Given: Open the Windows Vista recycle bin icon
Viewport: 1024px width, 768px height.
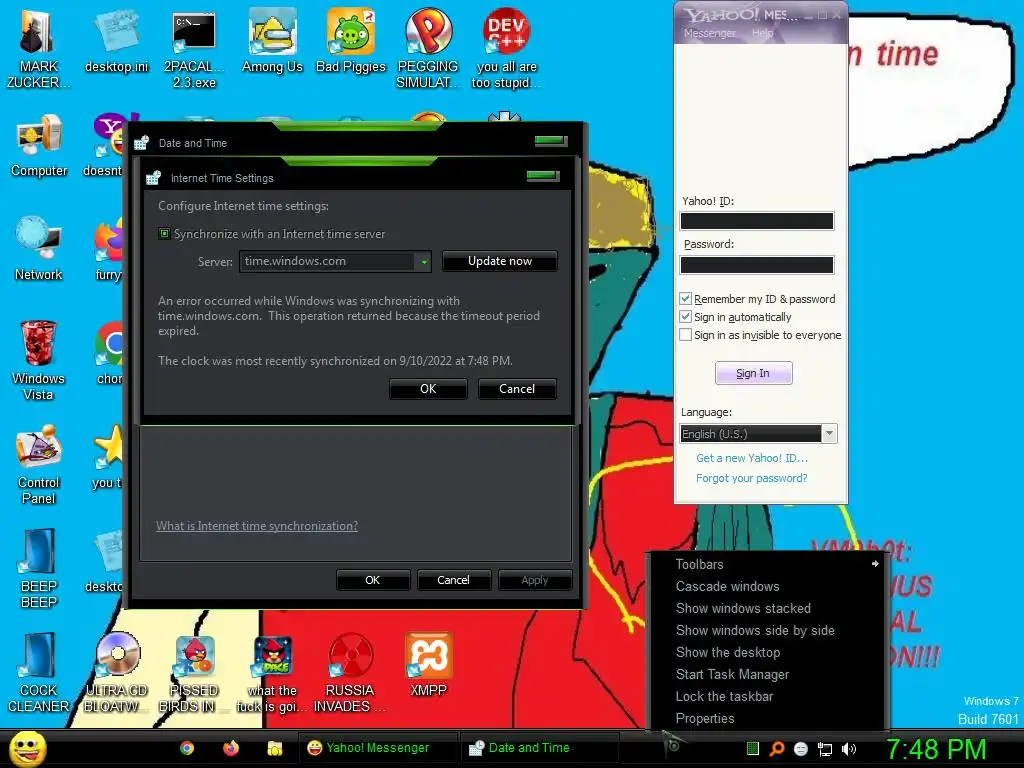Looking at the screenshot, I should point(39,360).
